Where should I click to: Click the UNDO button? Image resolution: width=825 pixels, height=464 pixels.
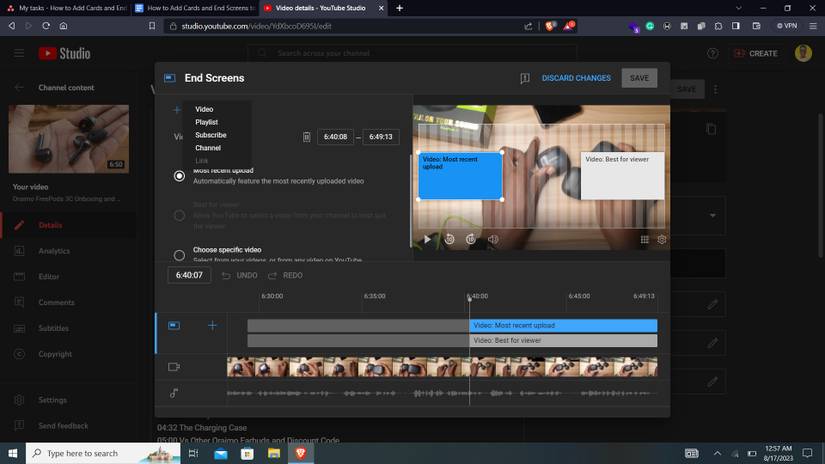pos(240,275)
